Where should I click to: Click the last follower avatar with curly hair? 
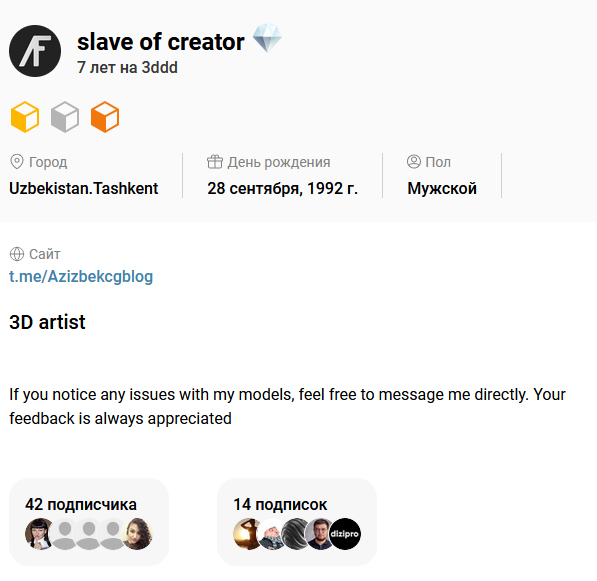pyautogui.click(x=137, y=534)
